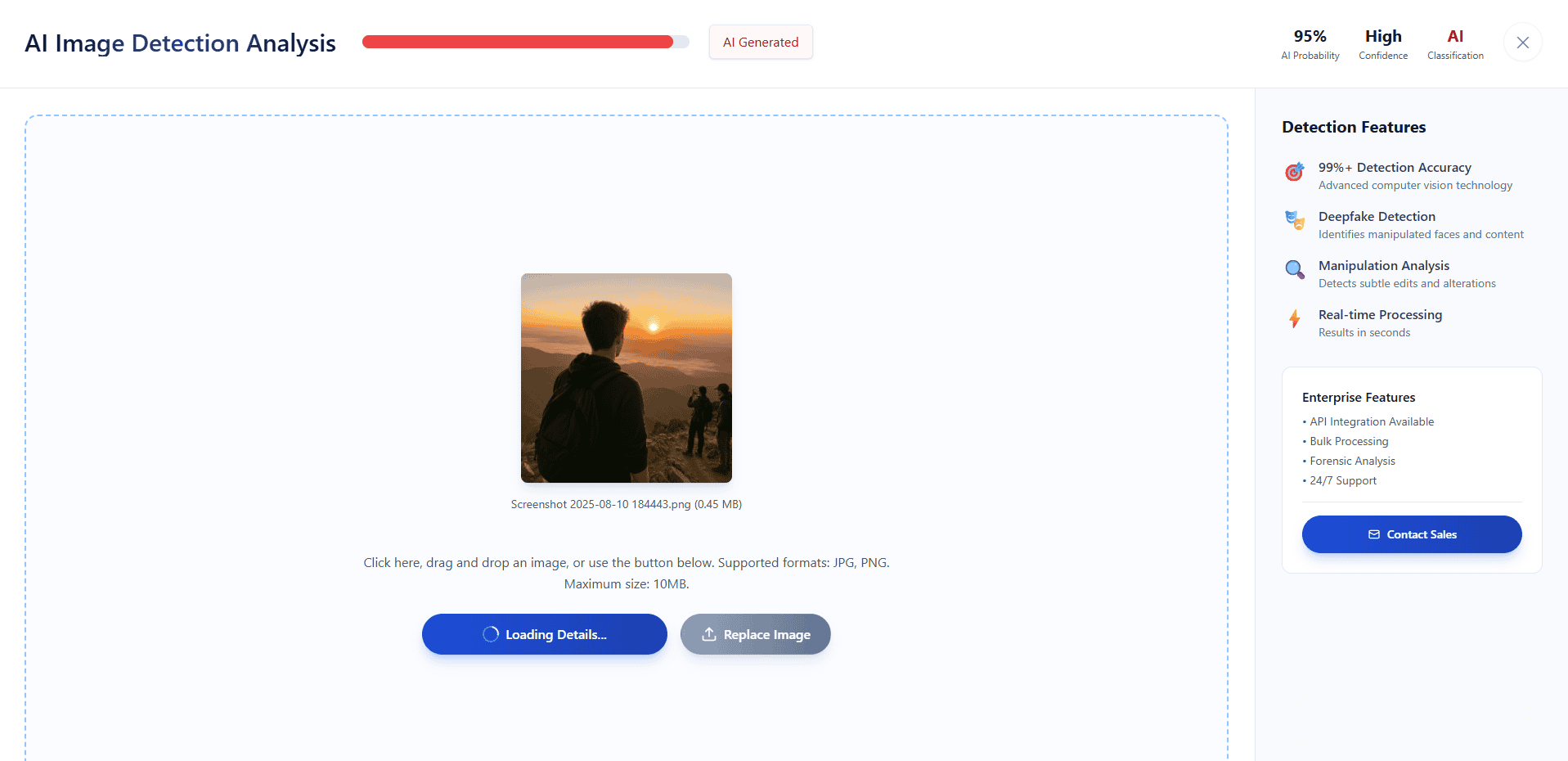Click the AI Generated badge
This screenshot has width=1568, height=761.
tap(761, 42)
